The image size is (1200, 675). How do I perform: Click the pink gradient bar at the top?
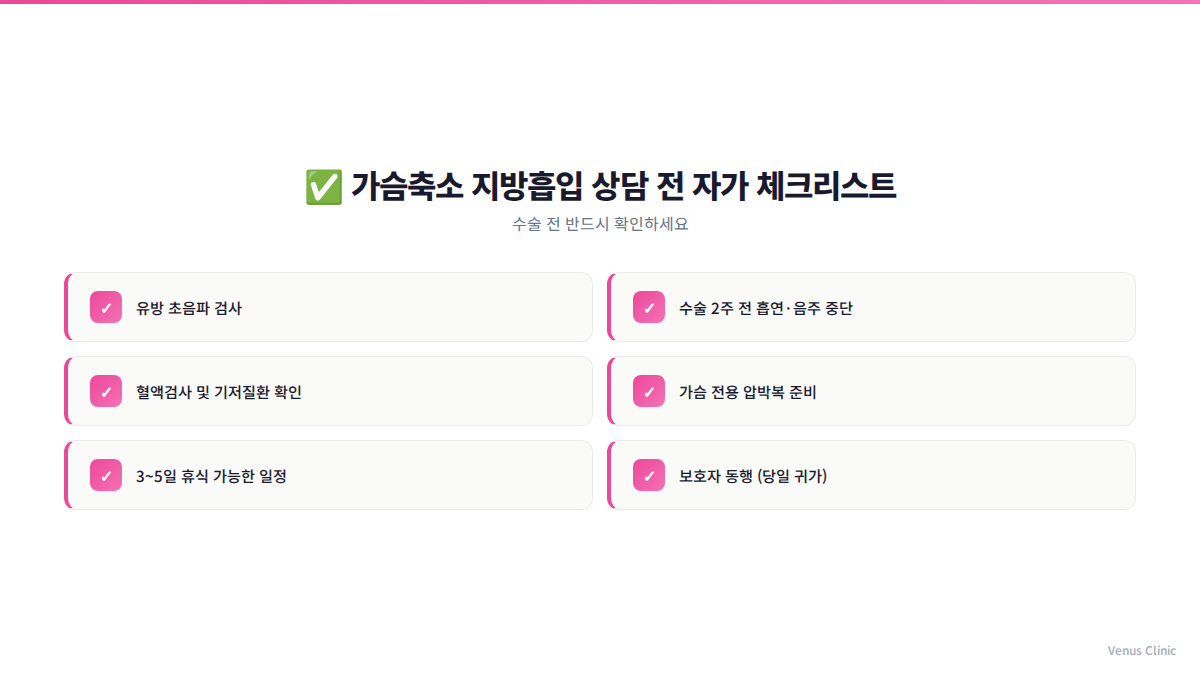pos(600,2)
